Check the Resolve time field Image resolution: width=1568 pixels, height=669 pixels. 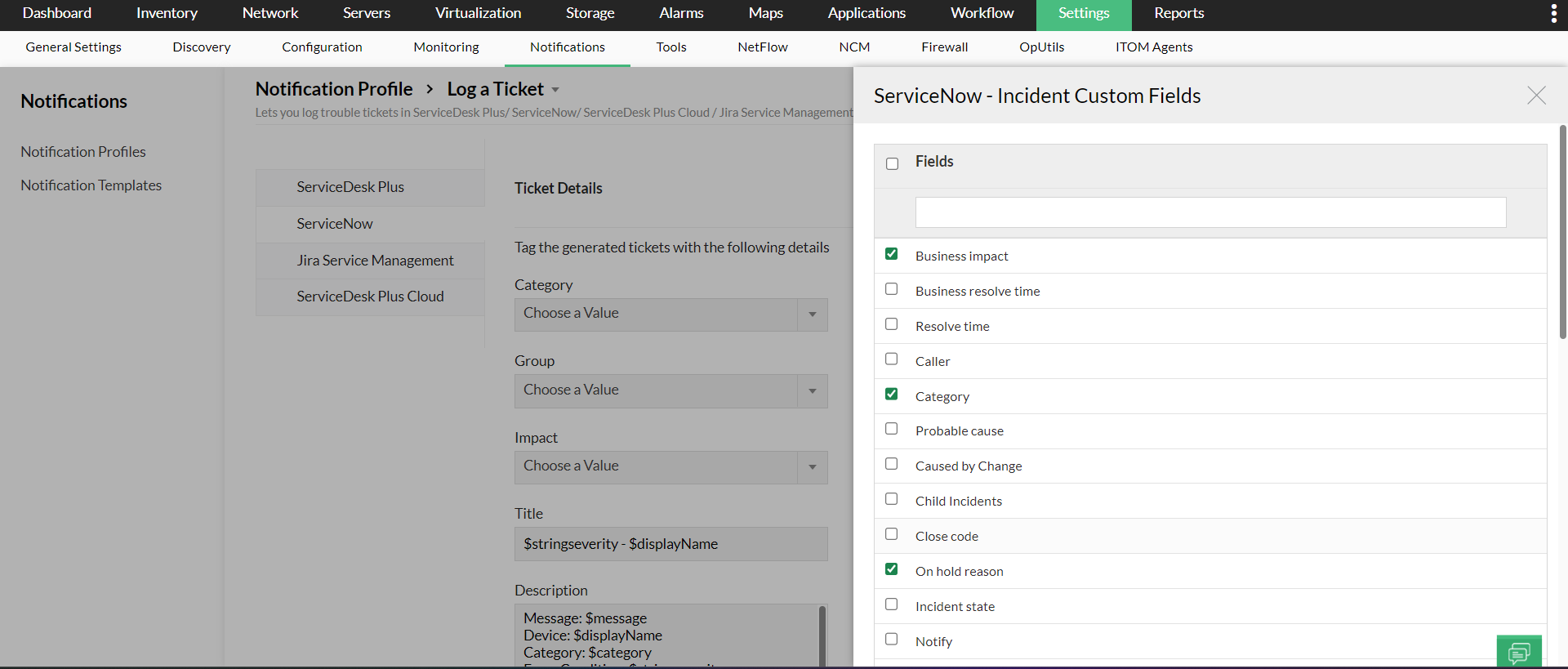pos(891,324)
